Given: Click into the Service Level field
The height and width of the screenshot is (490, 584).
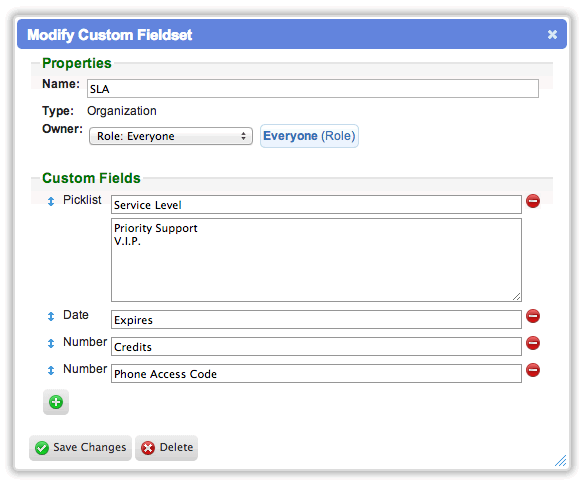Looking at the screenshot, I should tap(316, 204).
